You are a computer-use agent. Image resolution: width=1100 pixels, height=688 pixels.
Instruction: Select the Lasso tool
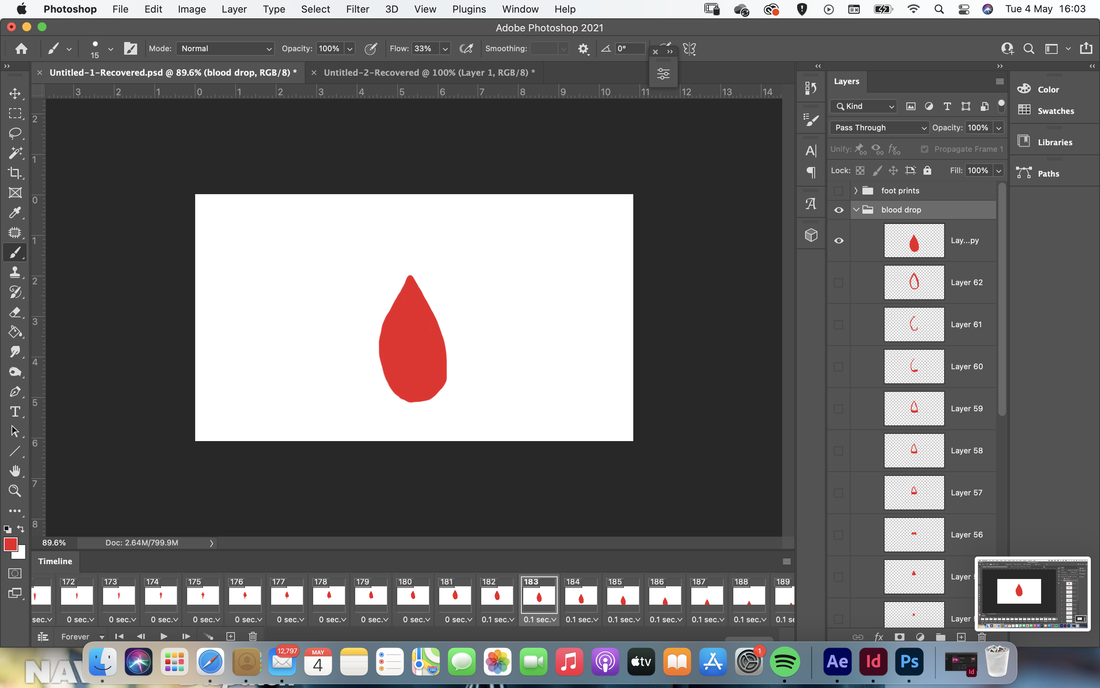tap(15, 133)
